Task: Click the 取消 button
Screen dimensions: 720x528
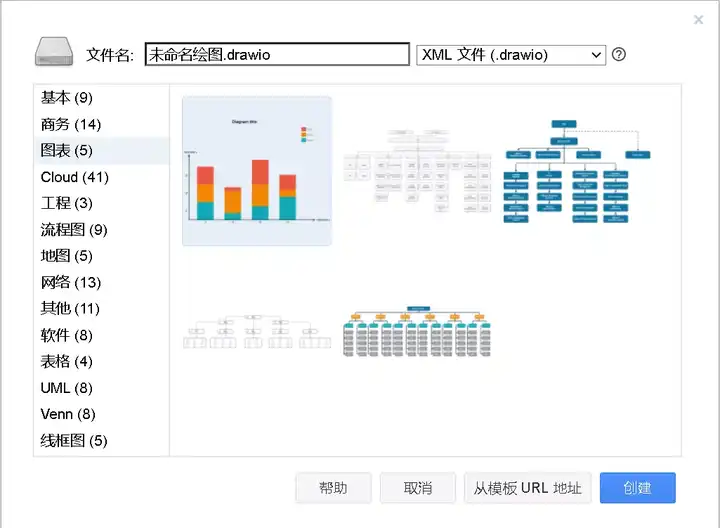Action: (x=418, y=488)
